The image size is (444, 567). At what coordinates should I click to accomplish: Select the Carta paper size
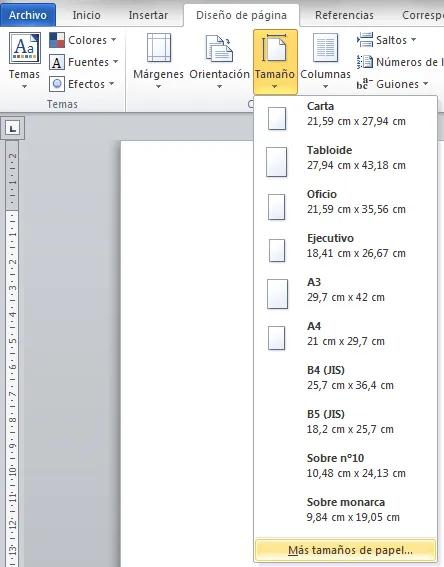click(x=346, y=118)
